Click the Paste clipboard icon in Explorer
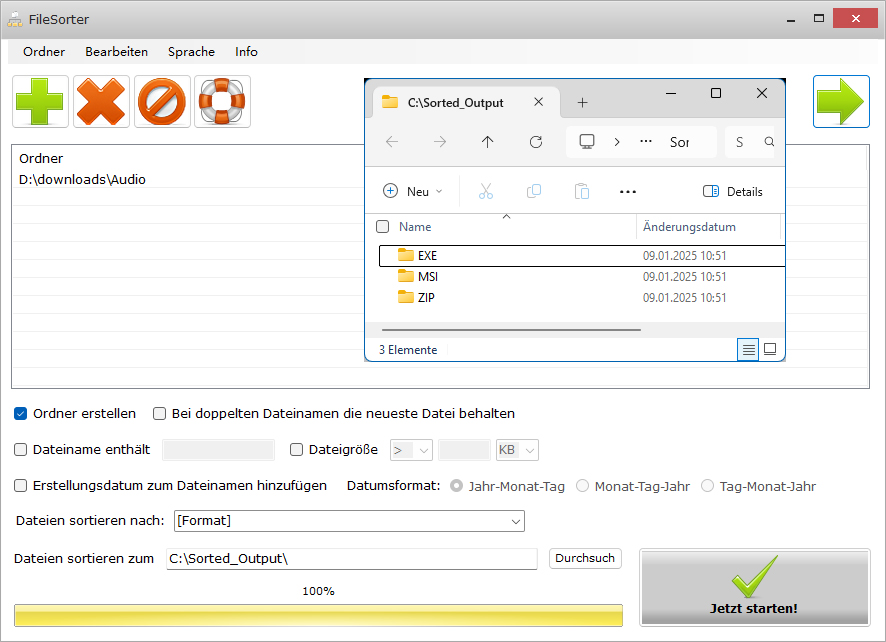The image size is (886, 642). coord(582,192)
